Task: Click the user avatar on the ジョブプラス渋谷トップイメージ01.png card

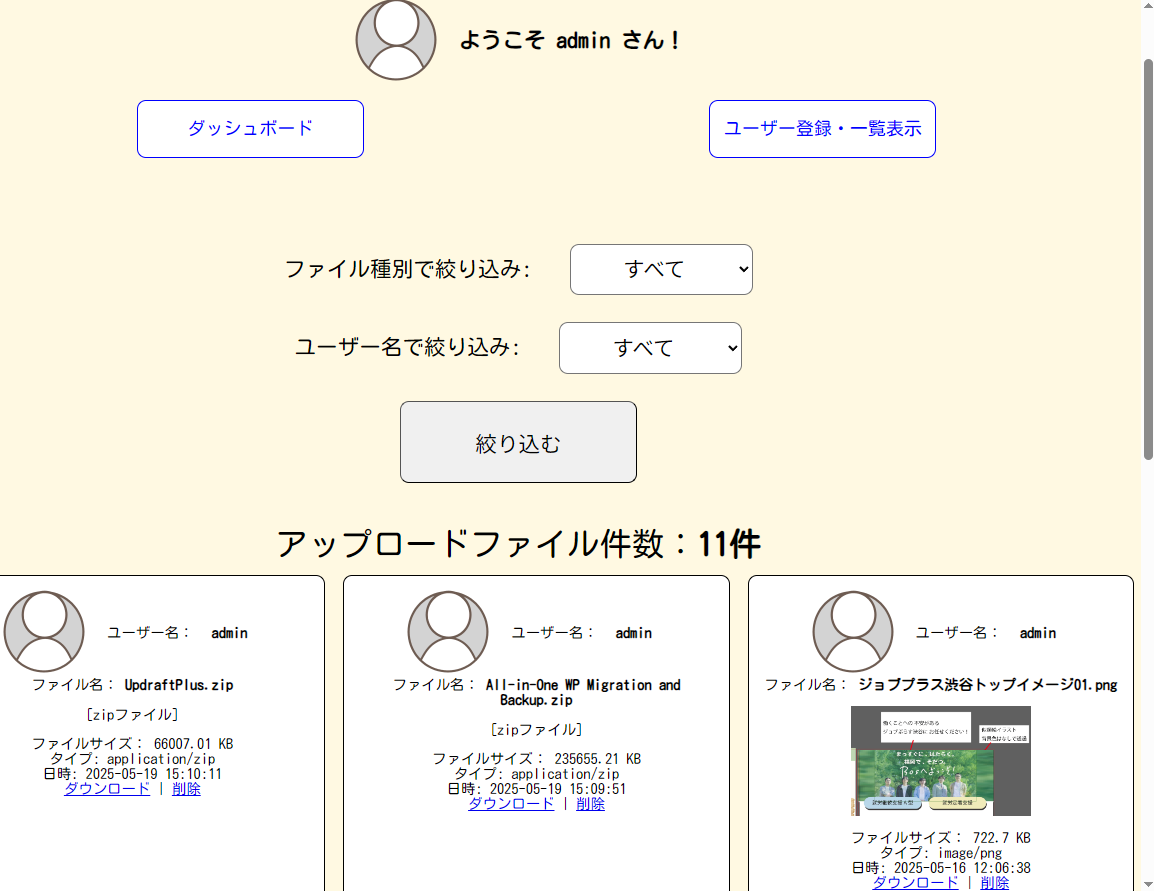Action: coord(853,631)
